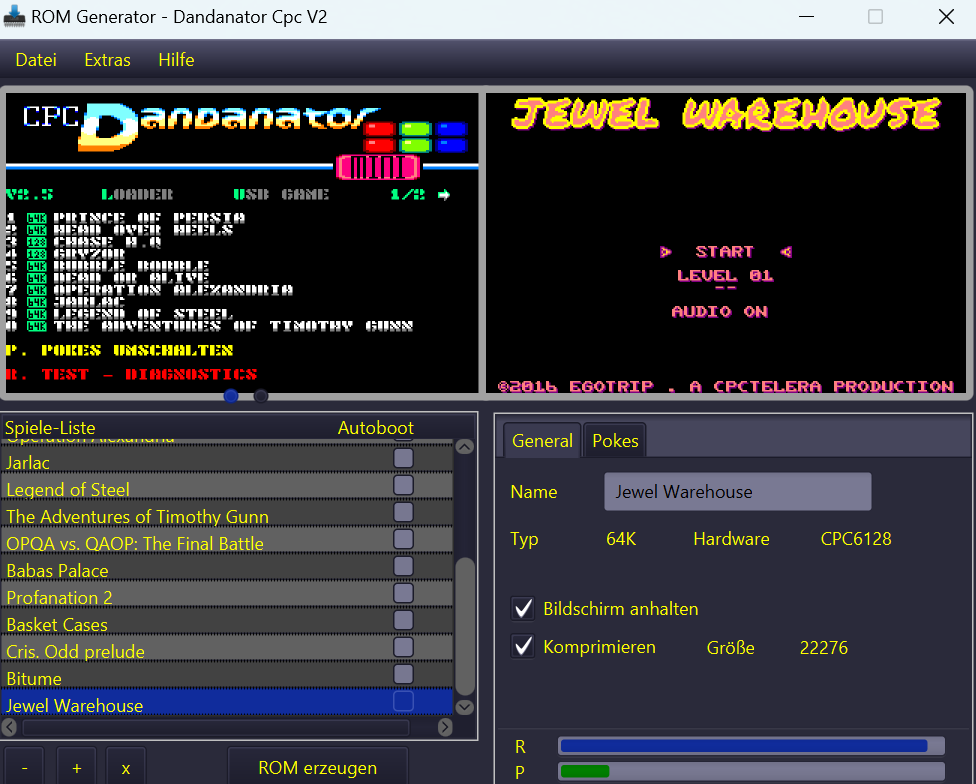Uncheck the Komprimieren checkbox
Viewport: 976px width, 784px height.
click(523, 647)
